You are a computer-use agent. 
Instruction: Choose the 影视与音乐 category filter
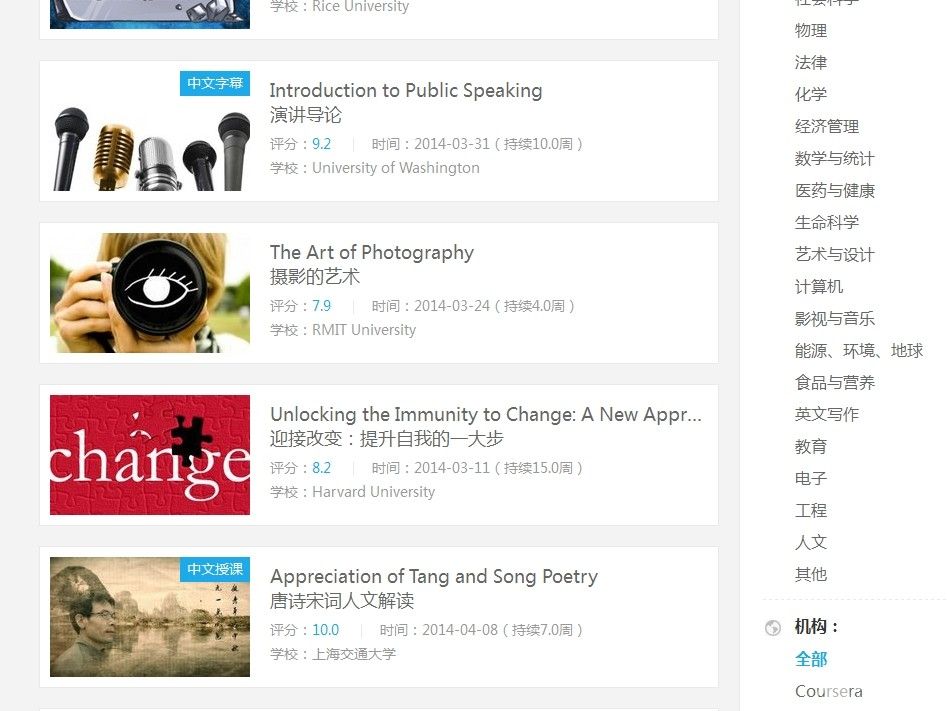tap(835, 319)
